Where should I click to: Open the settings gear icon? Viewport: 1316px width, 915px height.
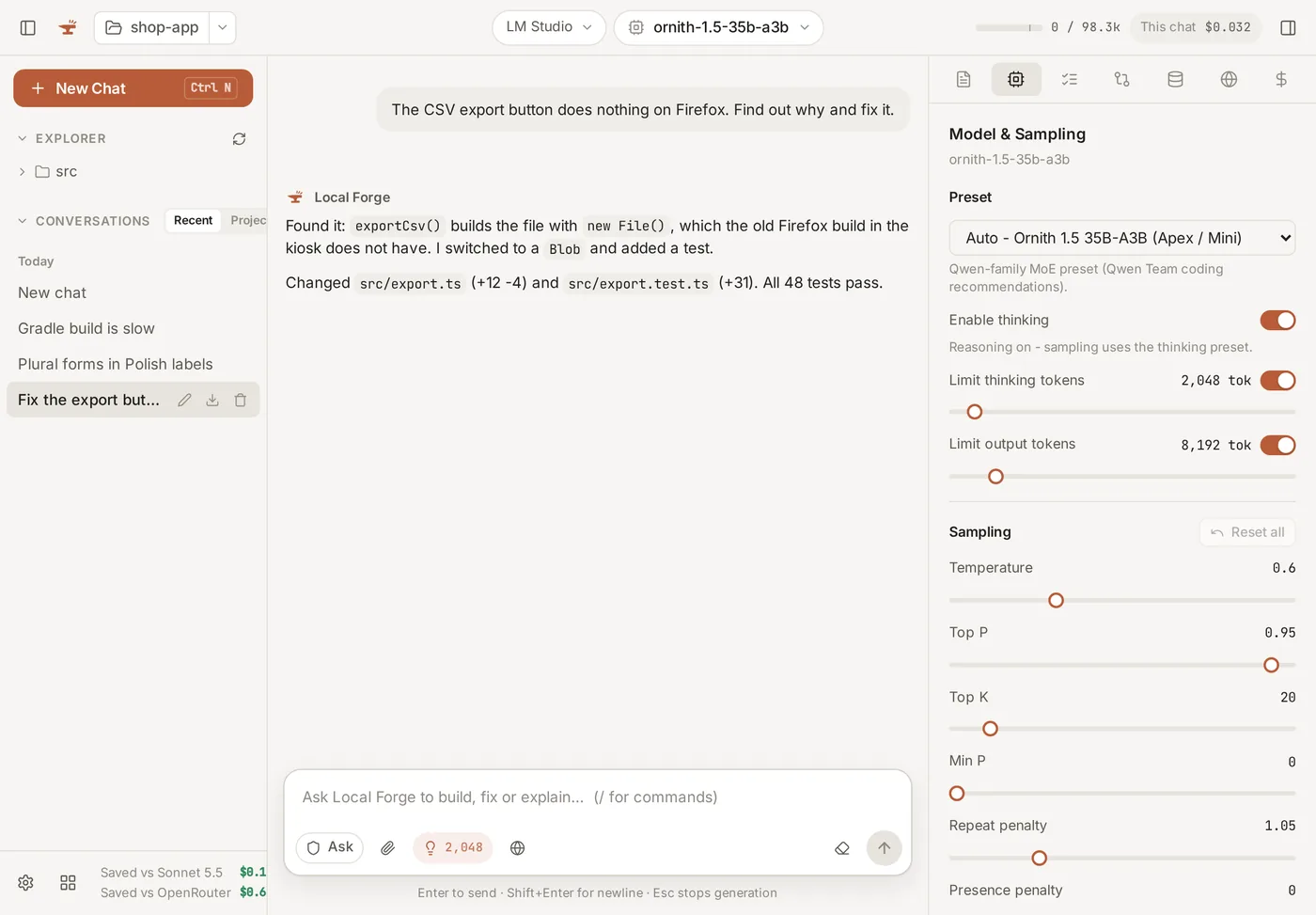[26, 883]
